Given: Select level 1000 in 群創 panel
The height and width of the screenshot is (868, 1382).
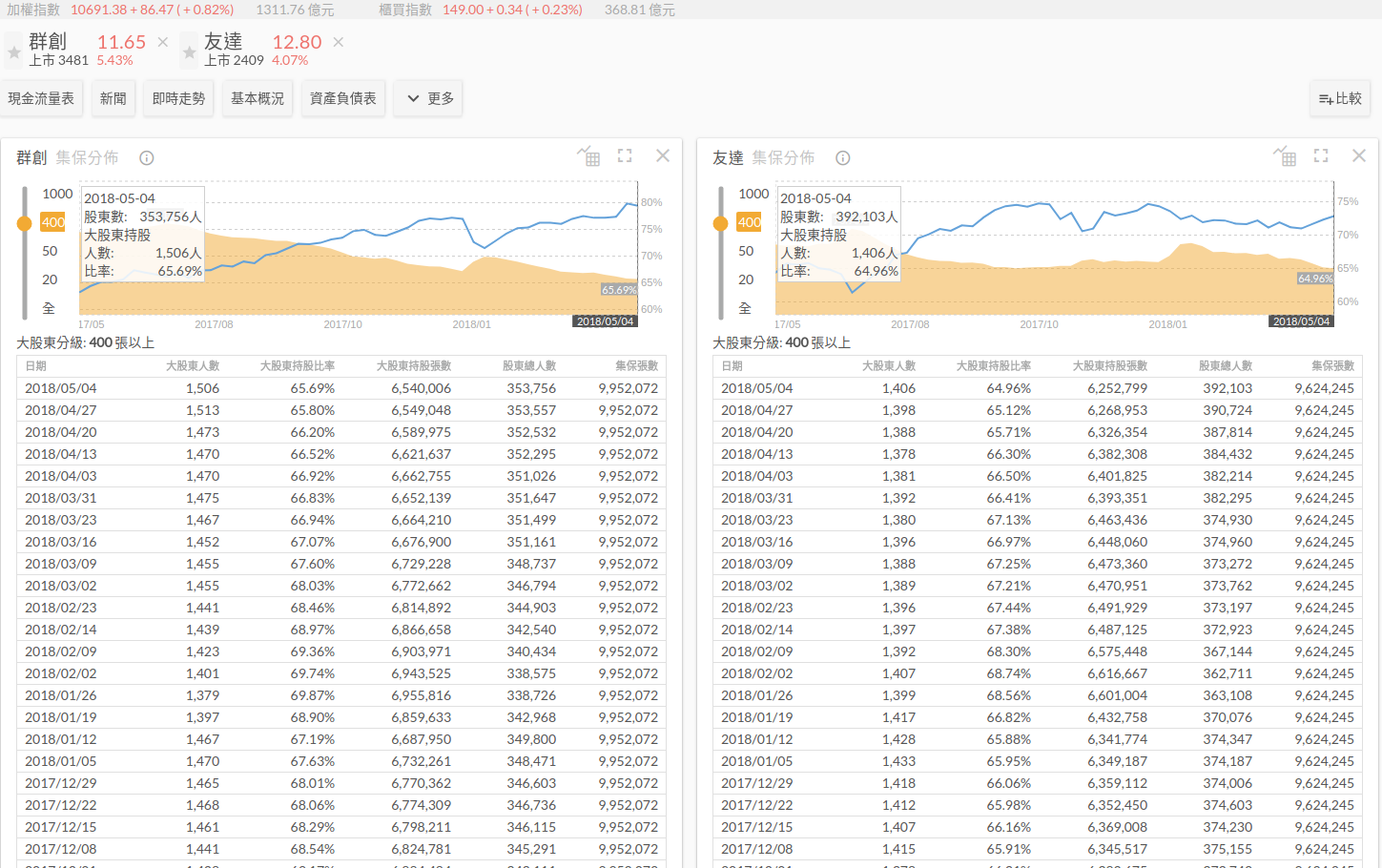Looking at the screenshot, I should click(57, 194).
